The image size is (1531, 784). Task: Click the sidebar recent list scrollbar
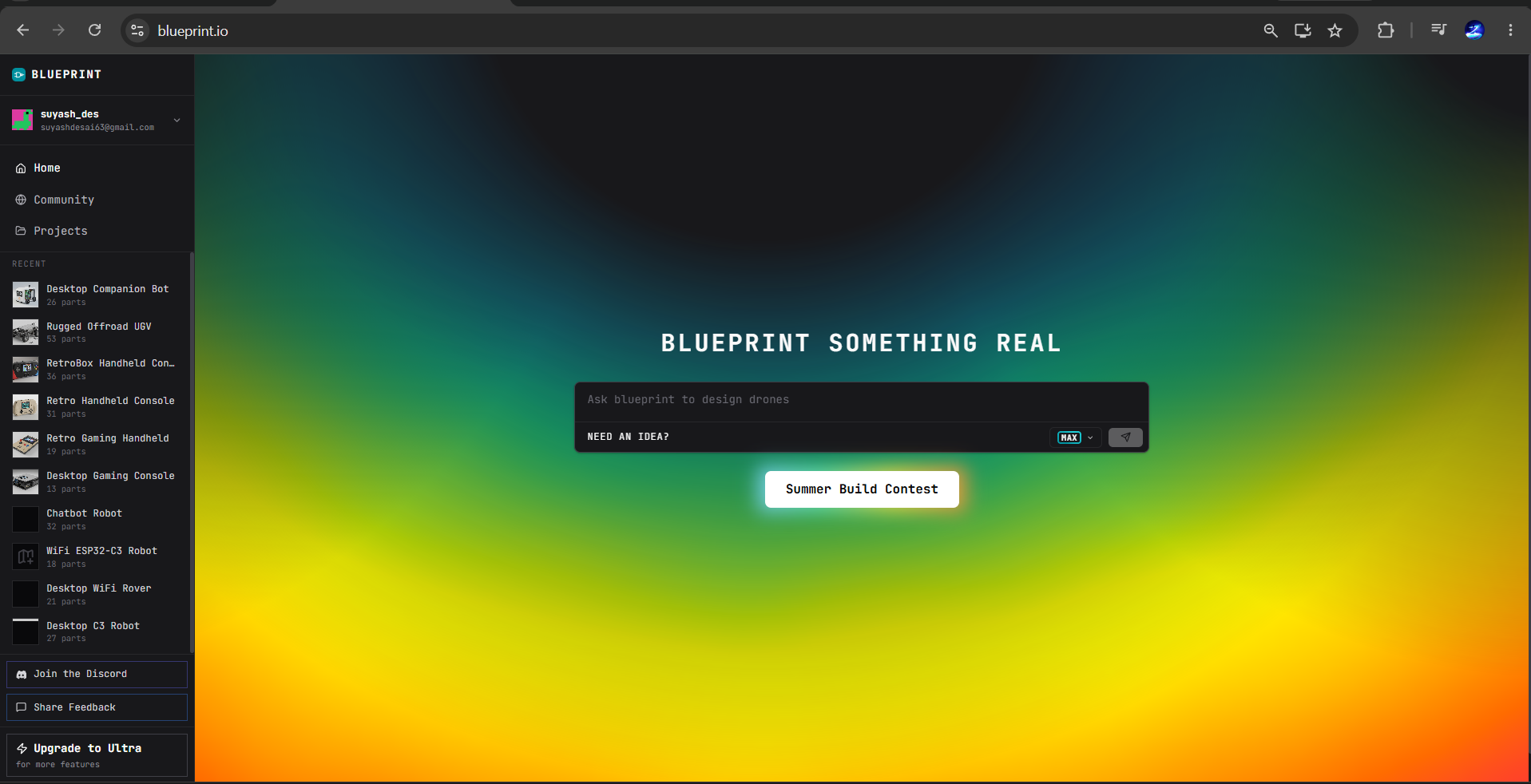coord(192,453)
